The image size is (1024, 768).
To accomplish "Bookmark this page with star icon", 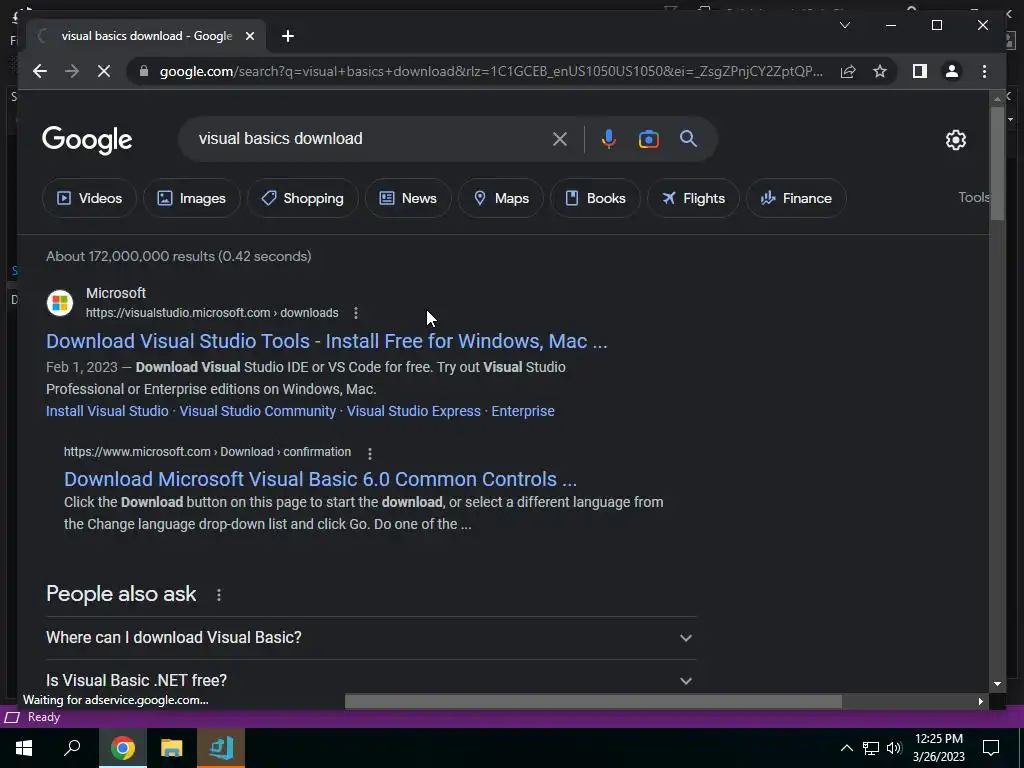I will click(x=880, y=71).
